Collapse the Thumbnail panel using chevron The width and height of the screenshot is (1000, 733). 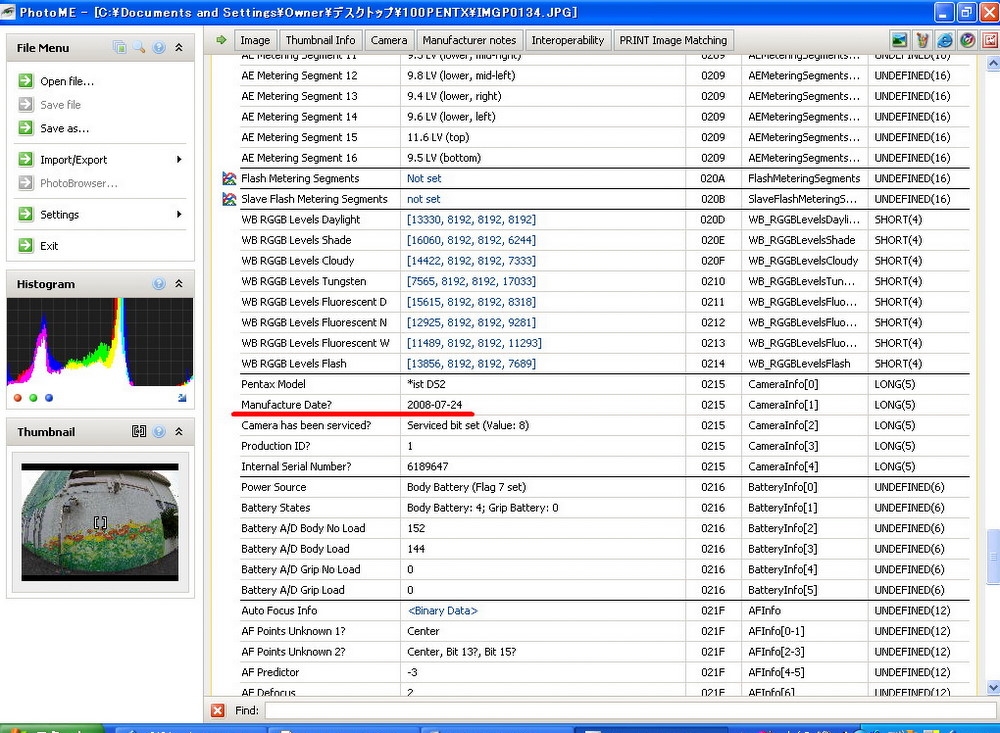point(179,432)
